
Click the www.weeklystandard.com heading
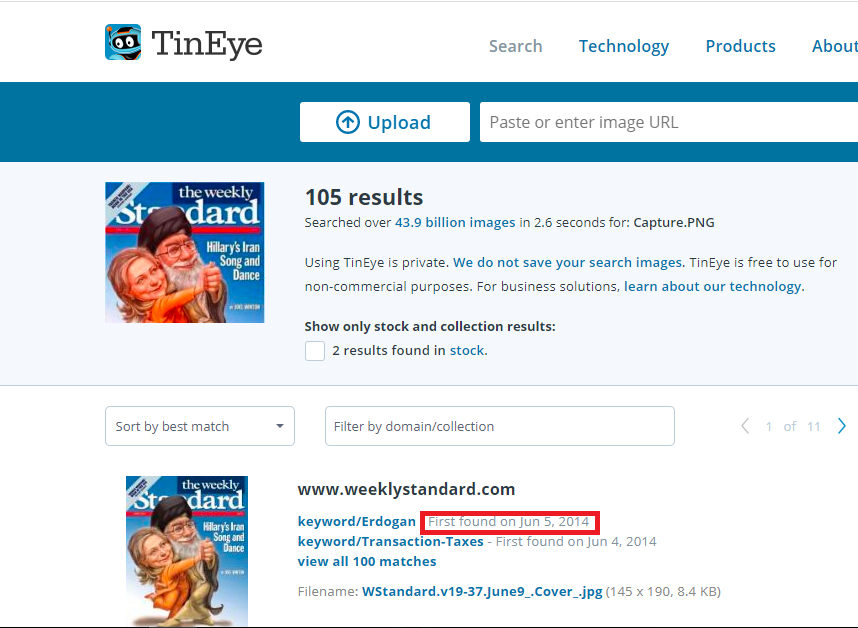pyautogui.click(x=407, y=489)
